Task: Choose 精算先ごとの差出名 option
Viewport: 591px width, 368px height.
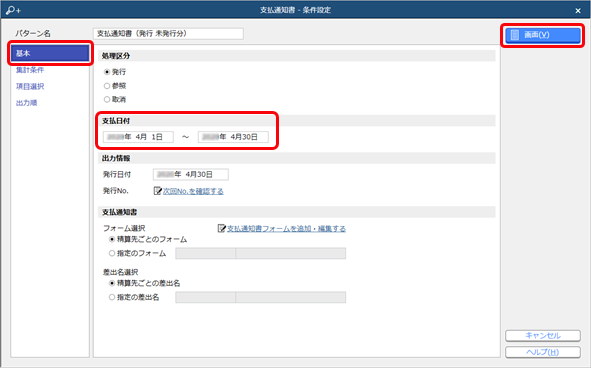Action: [x=112, y=283]
